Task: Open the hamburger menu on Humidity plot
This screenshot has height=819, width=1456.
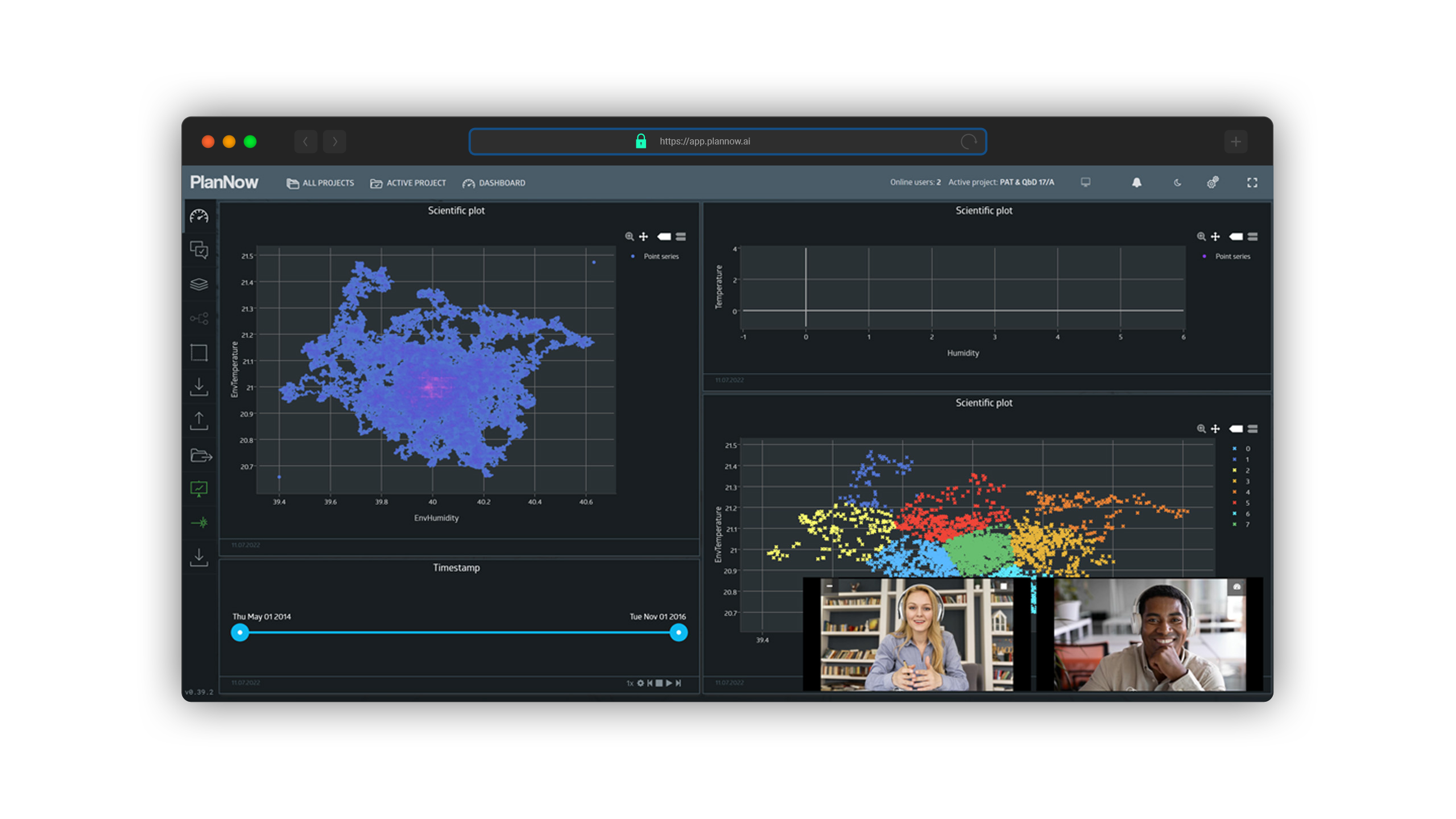Action: click(1252, 237)
